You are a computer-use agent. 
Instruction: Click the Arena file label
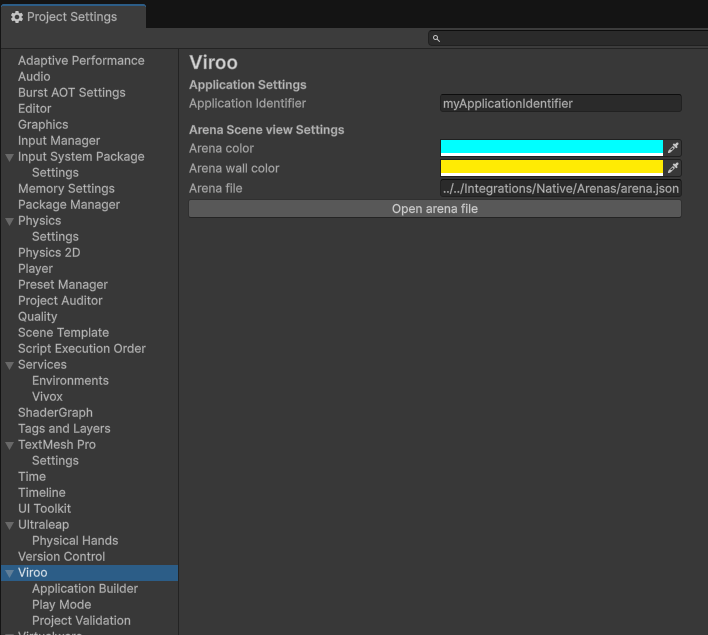215,188
